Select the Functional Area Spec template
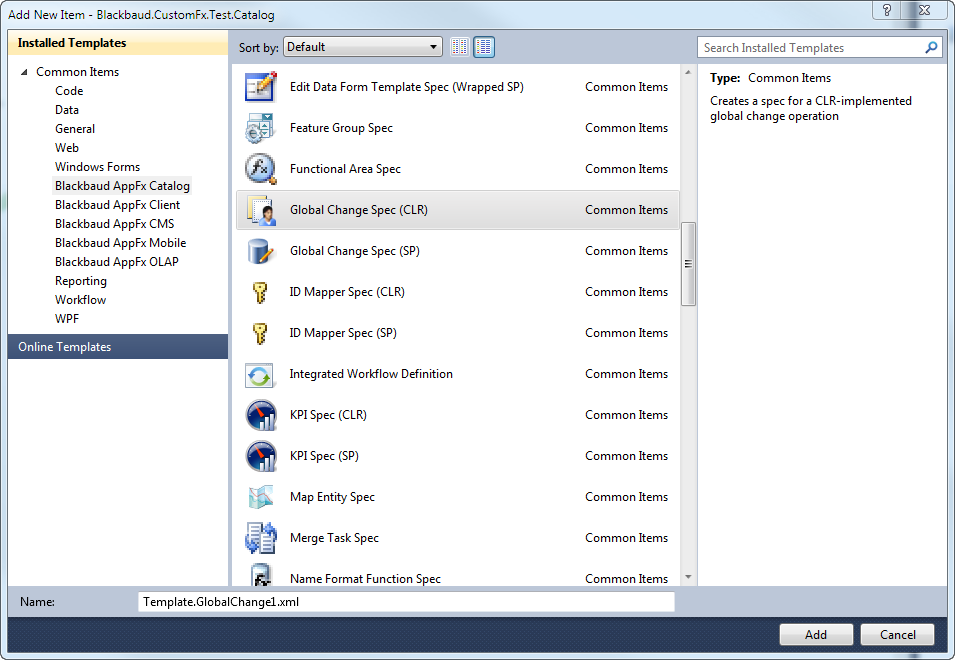The width and height of the screenshot is (955, 660). [x=457, y=169]
